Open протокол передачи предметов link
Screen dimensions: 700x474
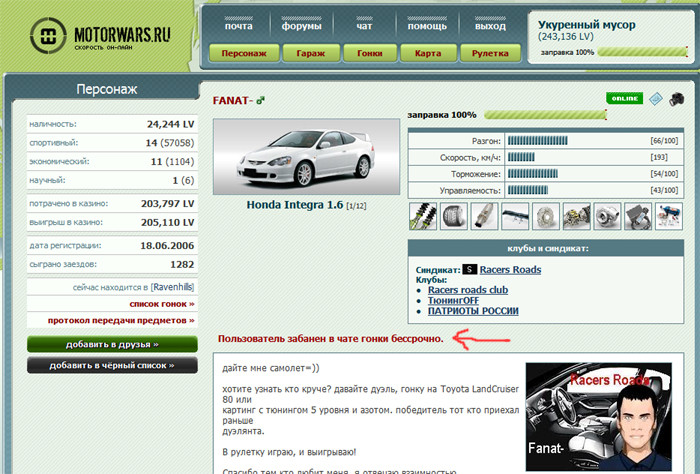pyautogui.click(x=121, y=320)
